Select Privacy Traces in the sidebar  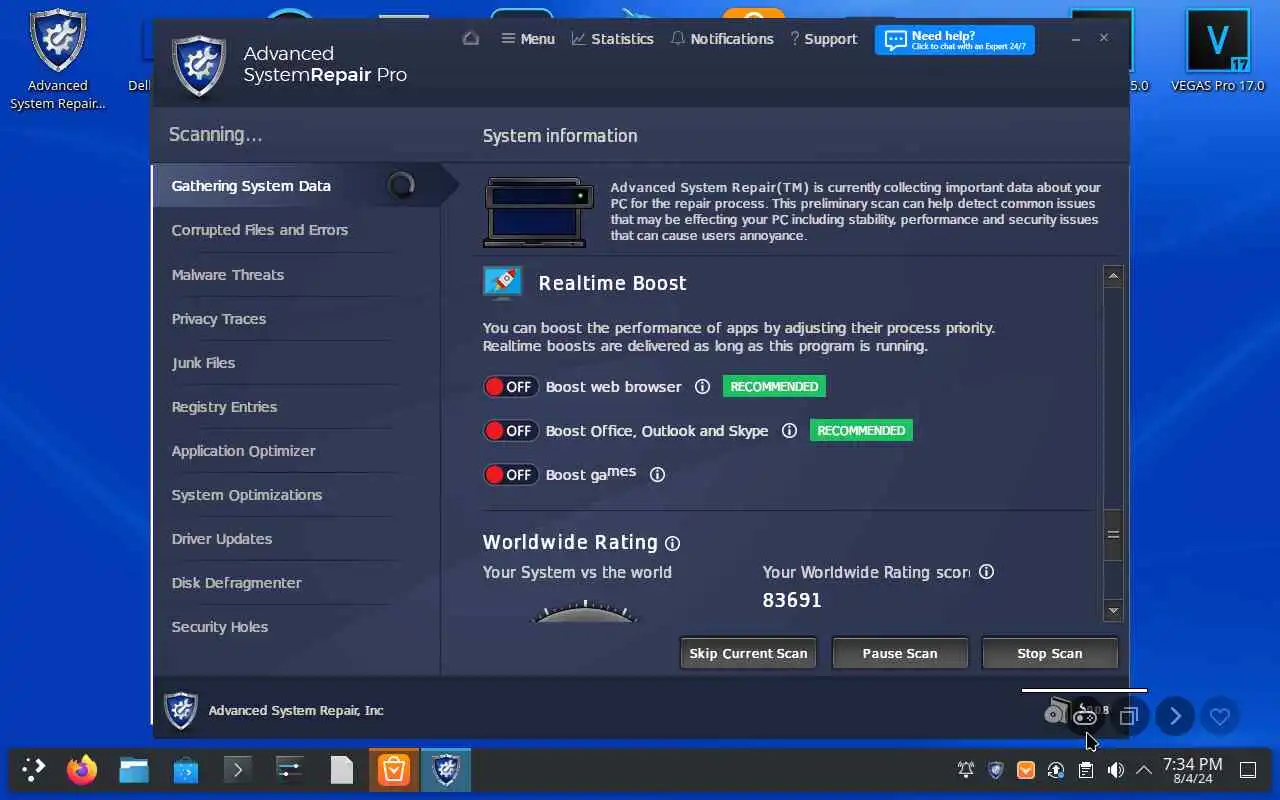coord(219,319)
